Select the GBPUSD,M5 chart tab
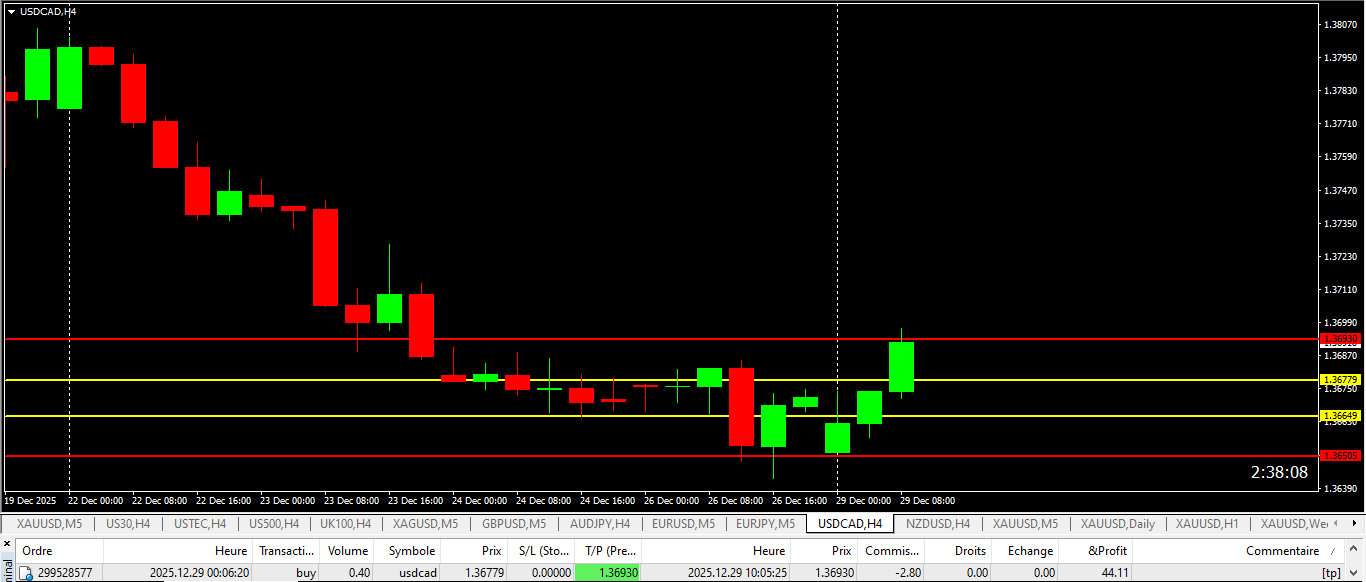1366x582 pixels. pos(513,523)
